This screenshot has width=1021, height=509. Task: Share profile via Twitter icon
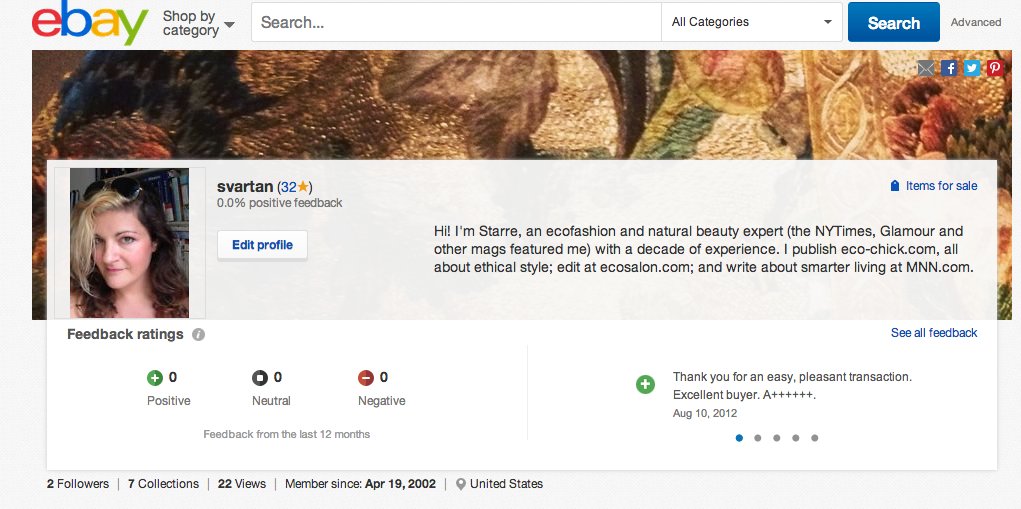[972, 68]
